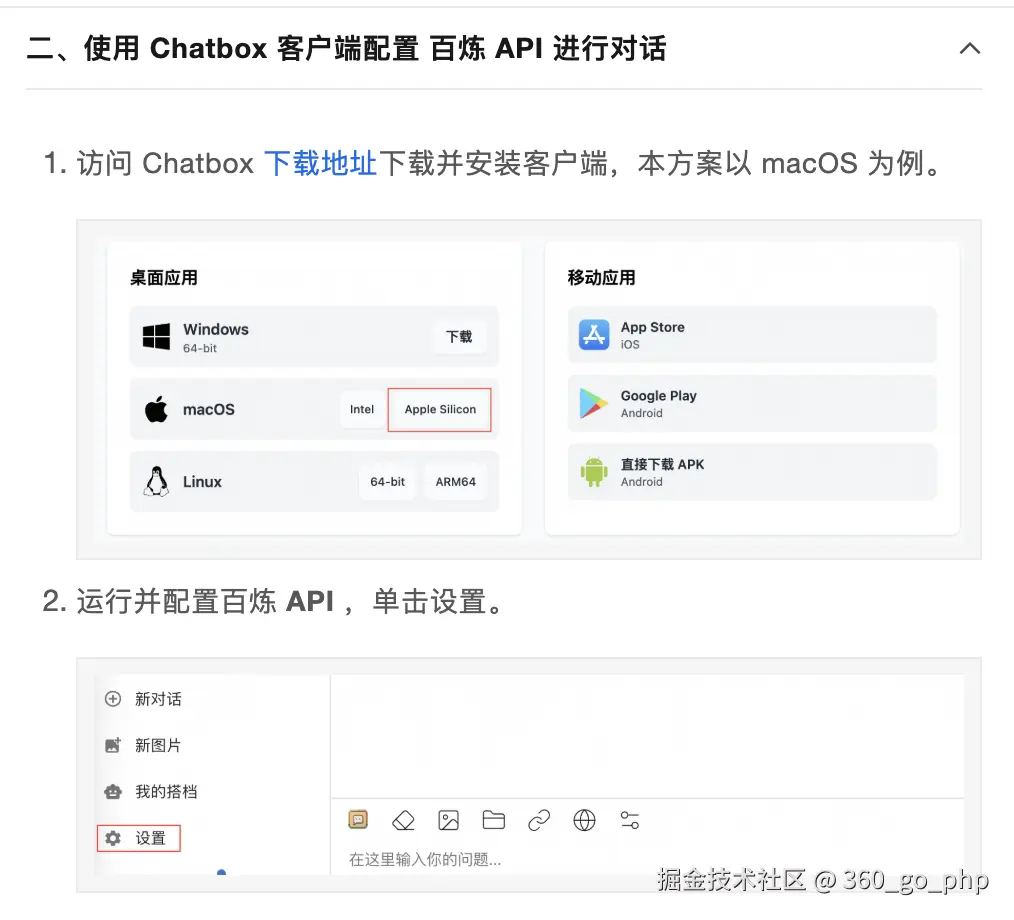Choose the macOS Intel download

coord(361,409)
